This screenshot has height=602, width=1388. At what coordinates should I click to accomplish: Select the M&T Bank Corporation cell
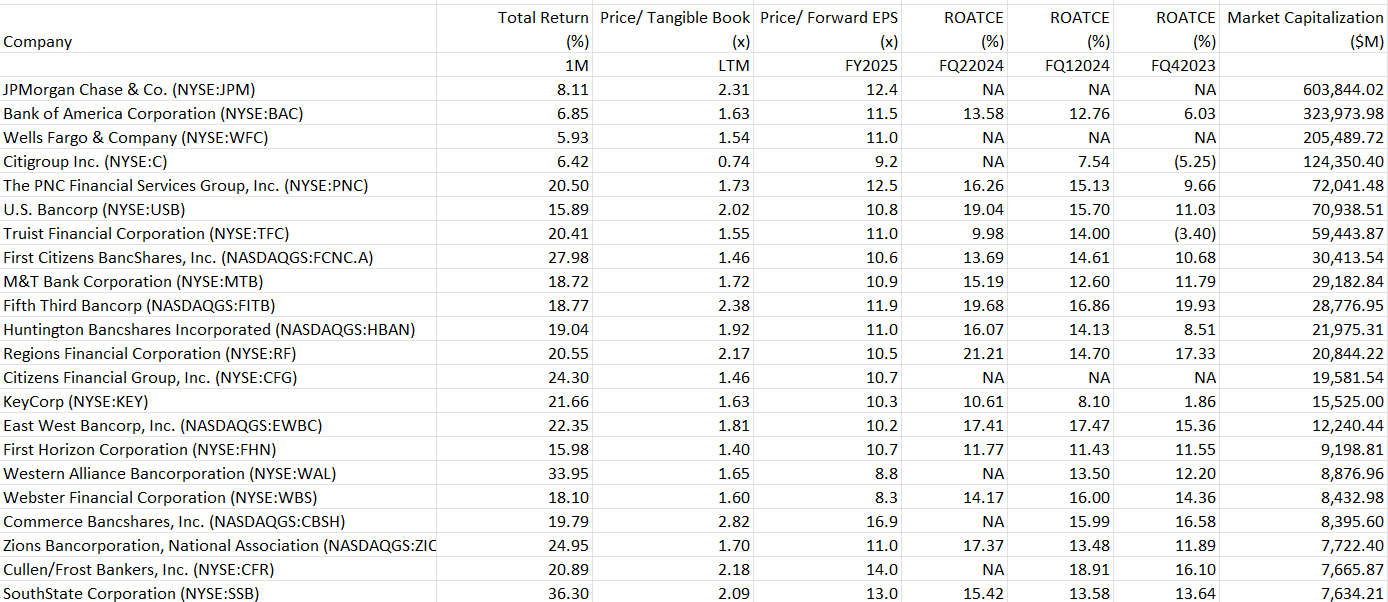click(x=218, y=281)
